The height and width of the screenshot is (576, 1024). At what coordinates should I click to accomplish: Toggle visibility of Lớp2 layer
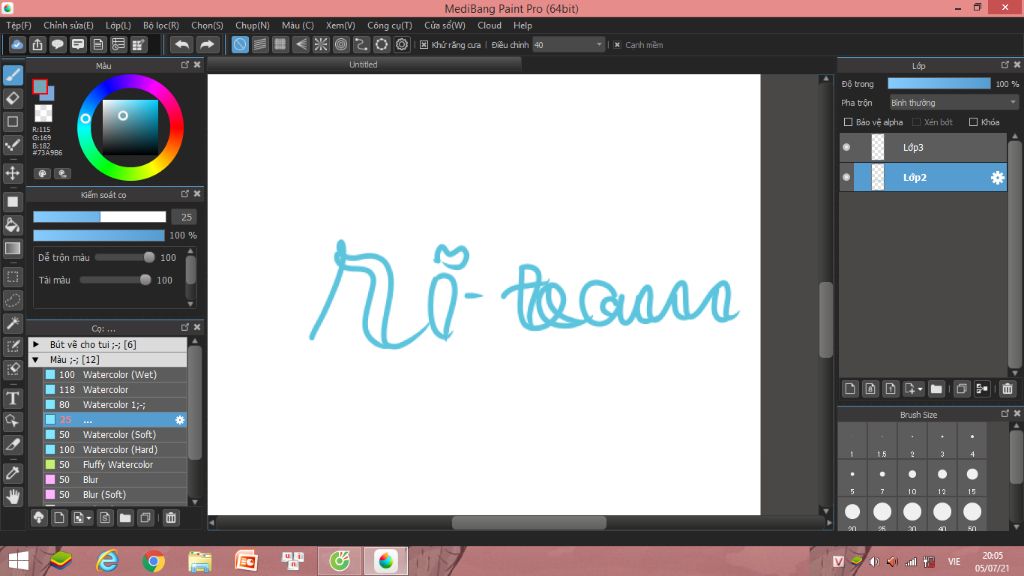click(x=847, y=178)
